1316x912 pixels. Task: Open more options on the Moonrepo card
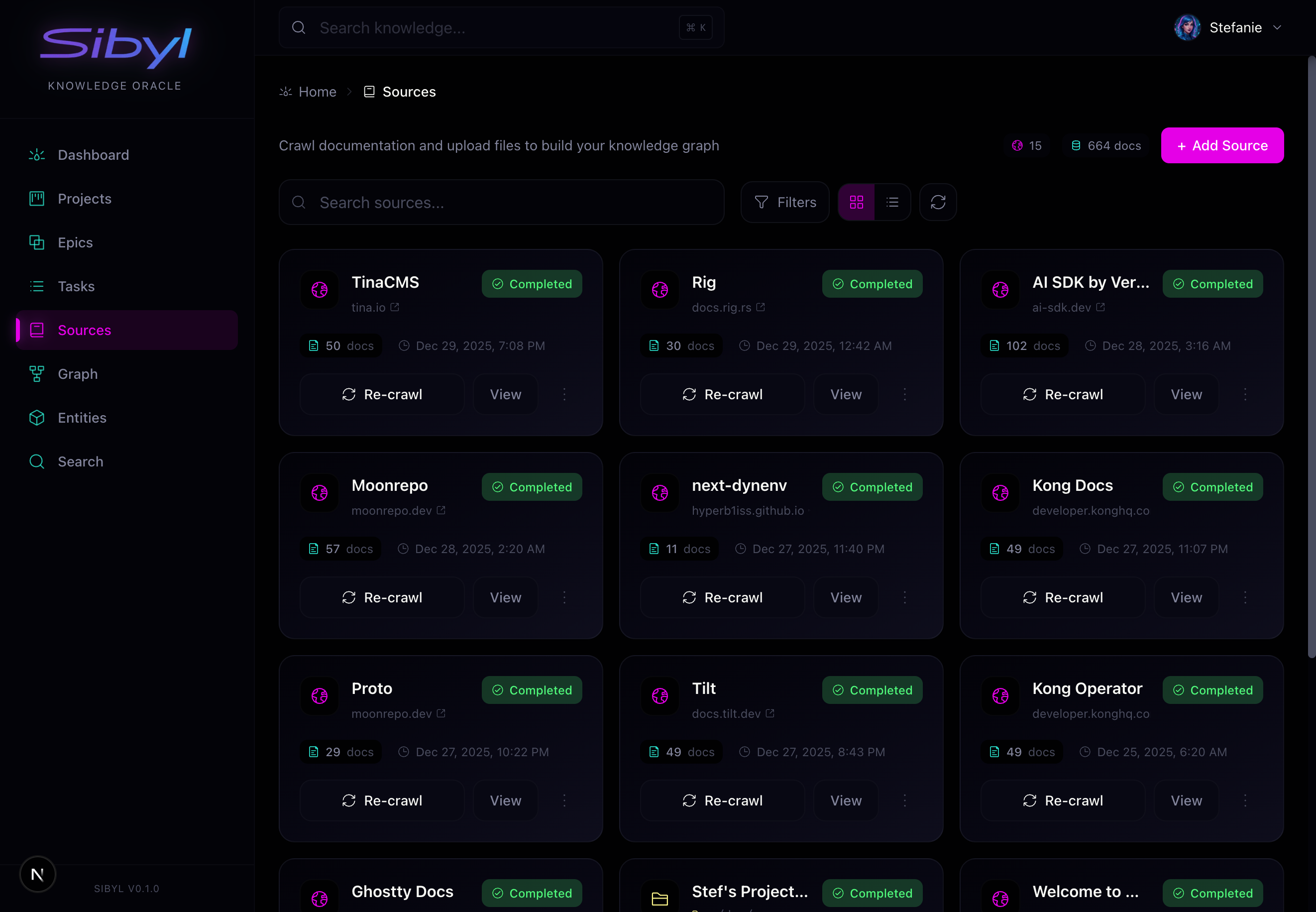[x=564, y=597]
